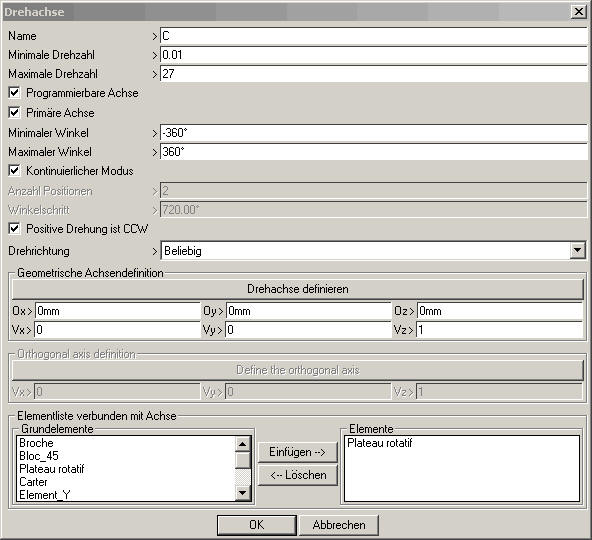Close the Drehachse dialog with the X icon
This screenshot has height=540, width=592.
[x=579, y=12]
